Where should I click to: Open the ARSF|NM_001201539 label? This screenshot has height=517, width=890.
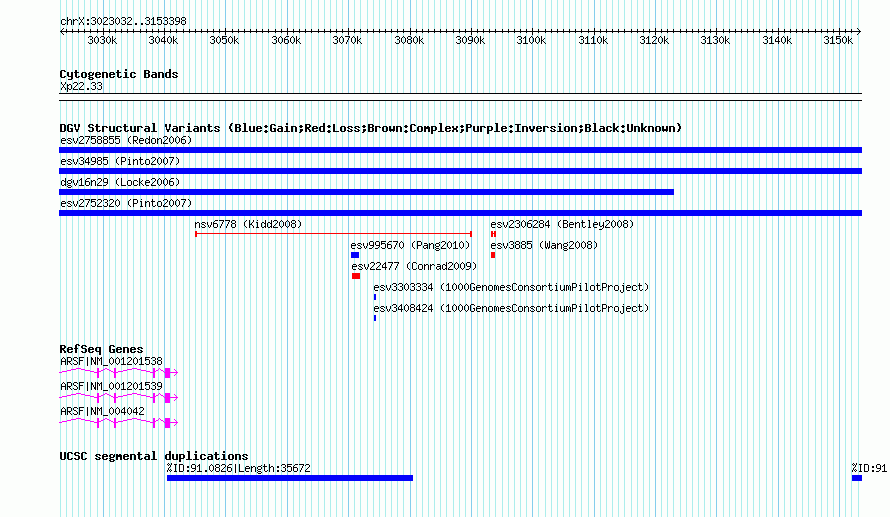(x=111, y=386)
